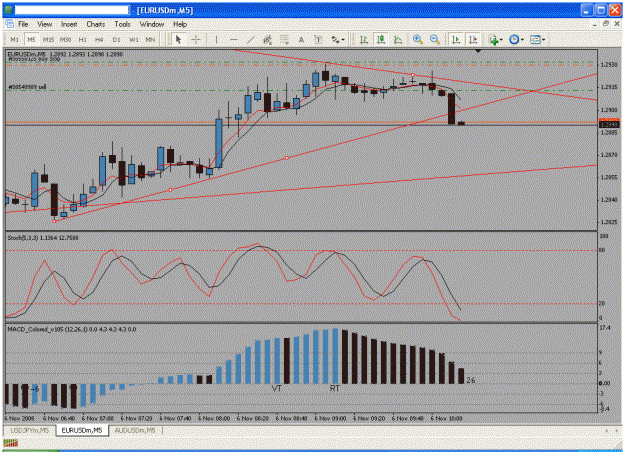Open the View menu
This screenshot has height=452, width=625.
tap(45, 24)
